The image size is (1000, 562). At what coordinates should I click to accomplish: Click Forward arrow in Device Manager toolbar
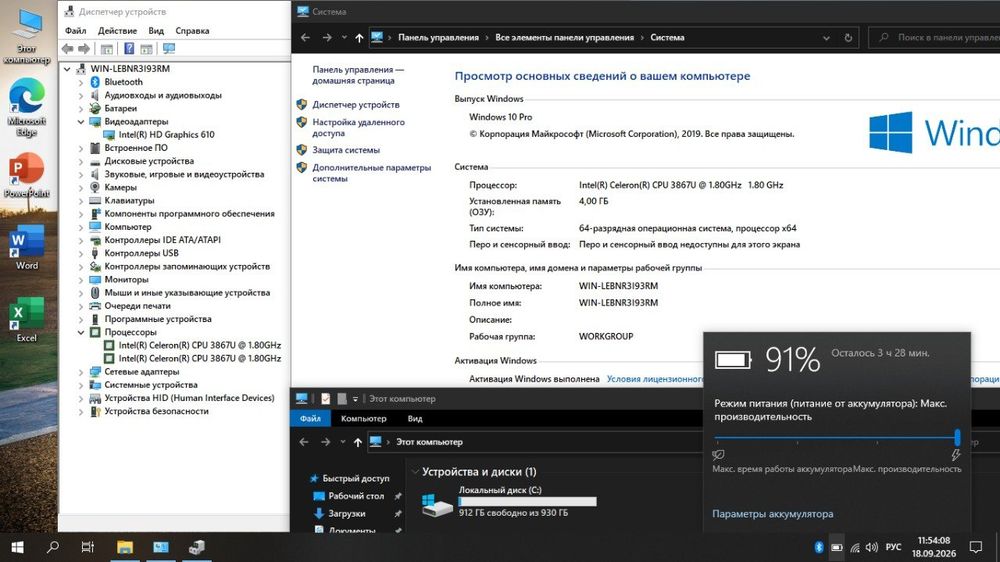(x=84, y=48)
